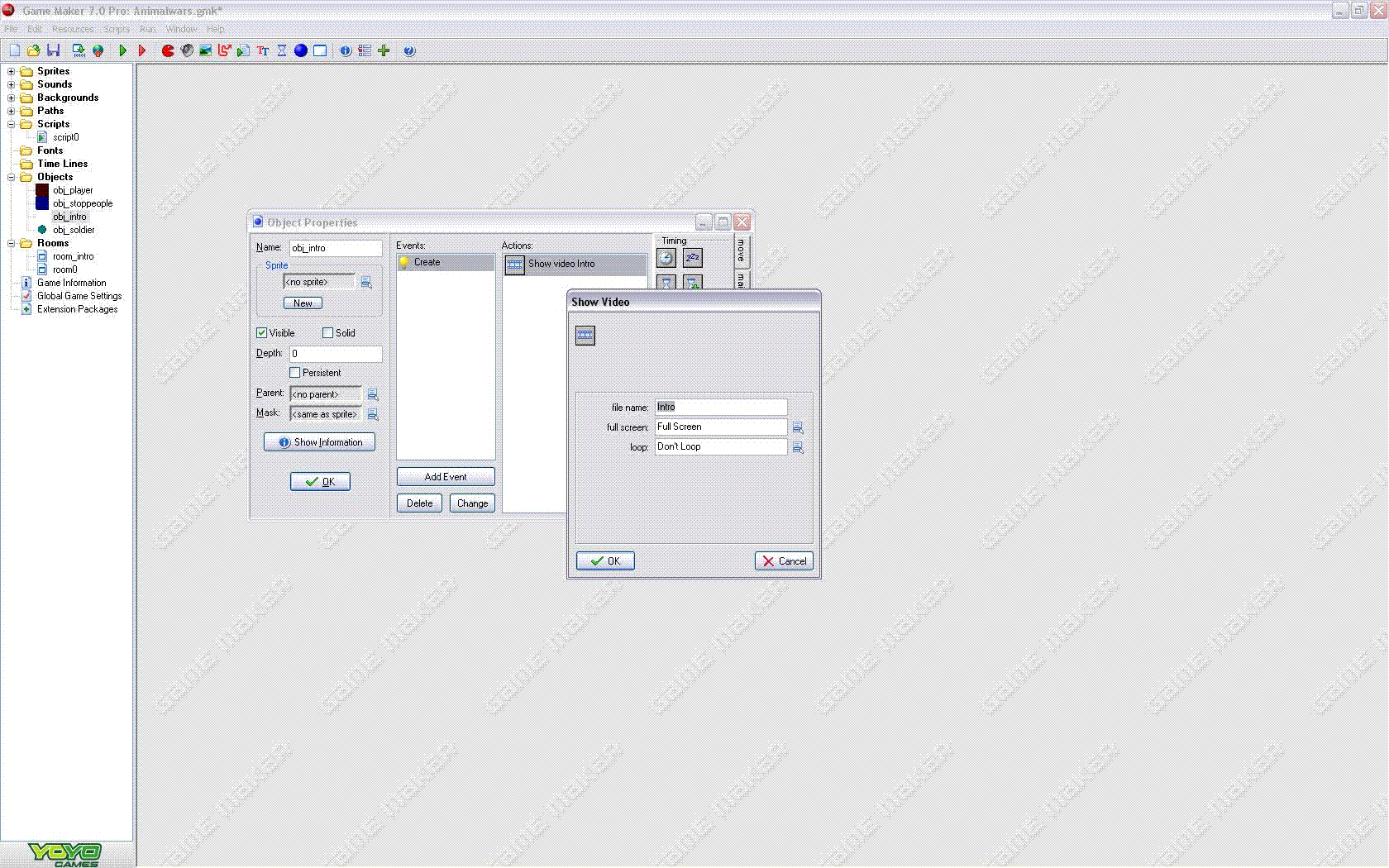Open the File menu

click(11, 29)
